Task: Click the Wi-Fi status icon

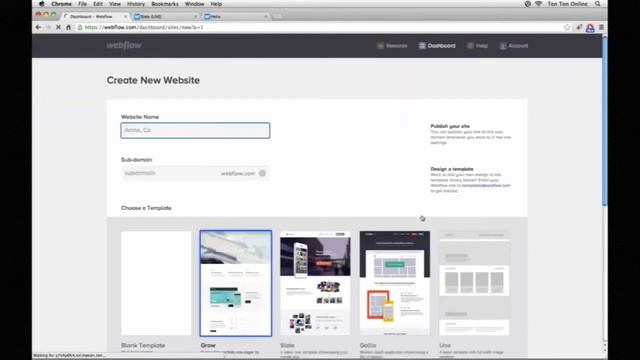Action: coord(538,4)
